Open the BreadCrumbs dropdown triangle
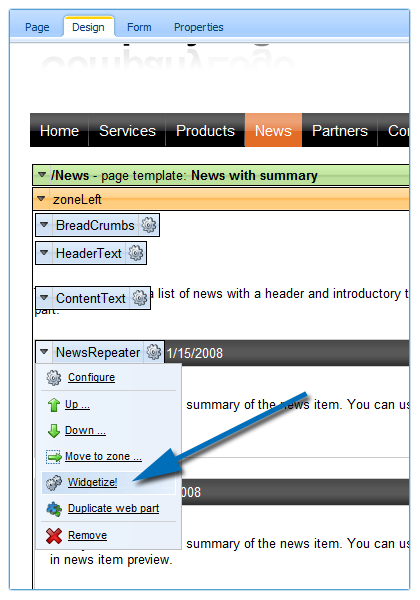 (x=44, y=225)
